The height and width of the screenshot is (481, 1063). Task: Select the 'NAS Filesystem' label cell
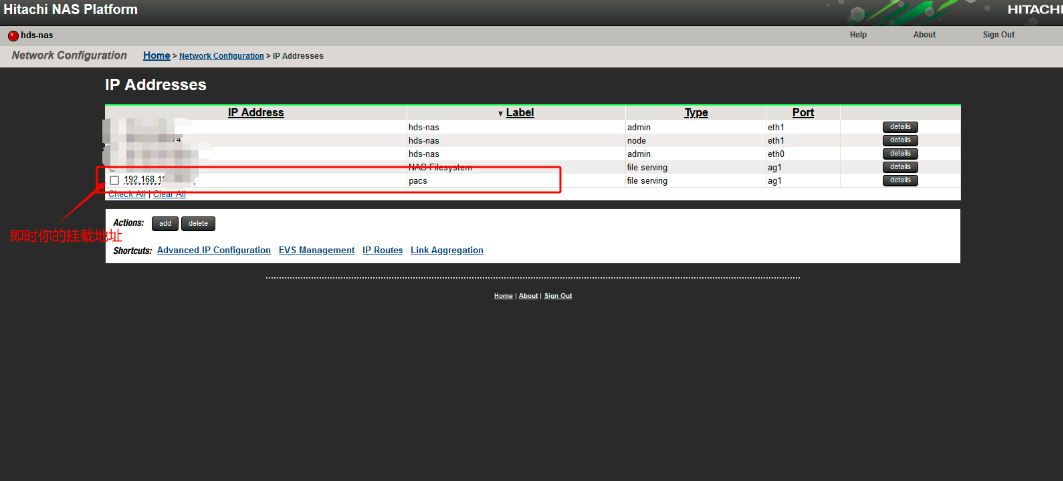click(440, 167)
